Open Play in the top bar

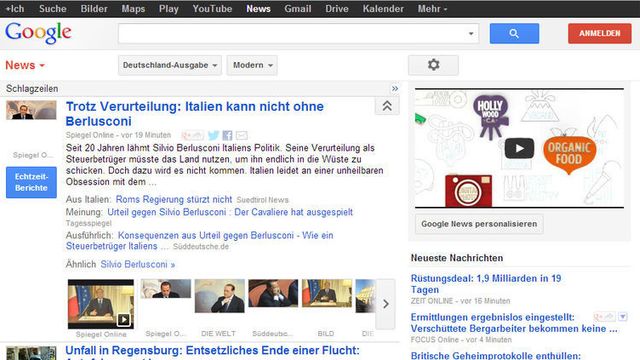click(x=169, y=9)
